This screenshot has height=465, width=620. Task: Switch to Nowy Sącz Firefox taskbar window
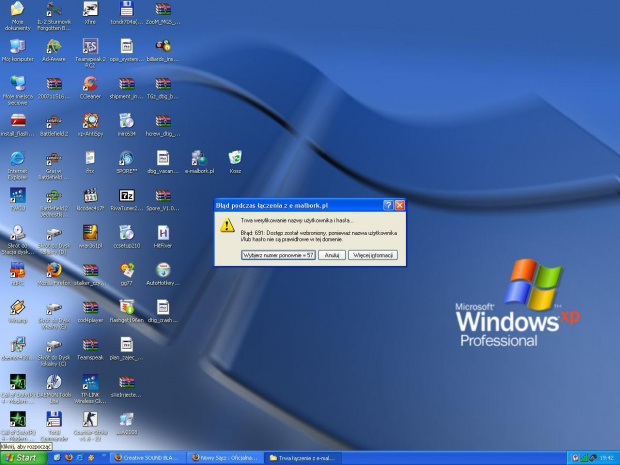pos(225,458)
